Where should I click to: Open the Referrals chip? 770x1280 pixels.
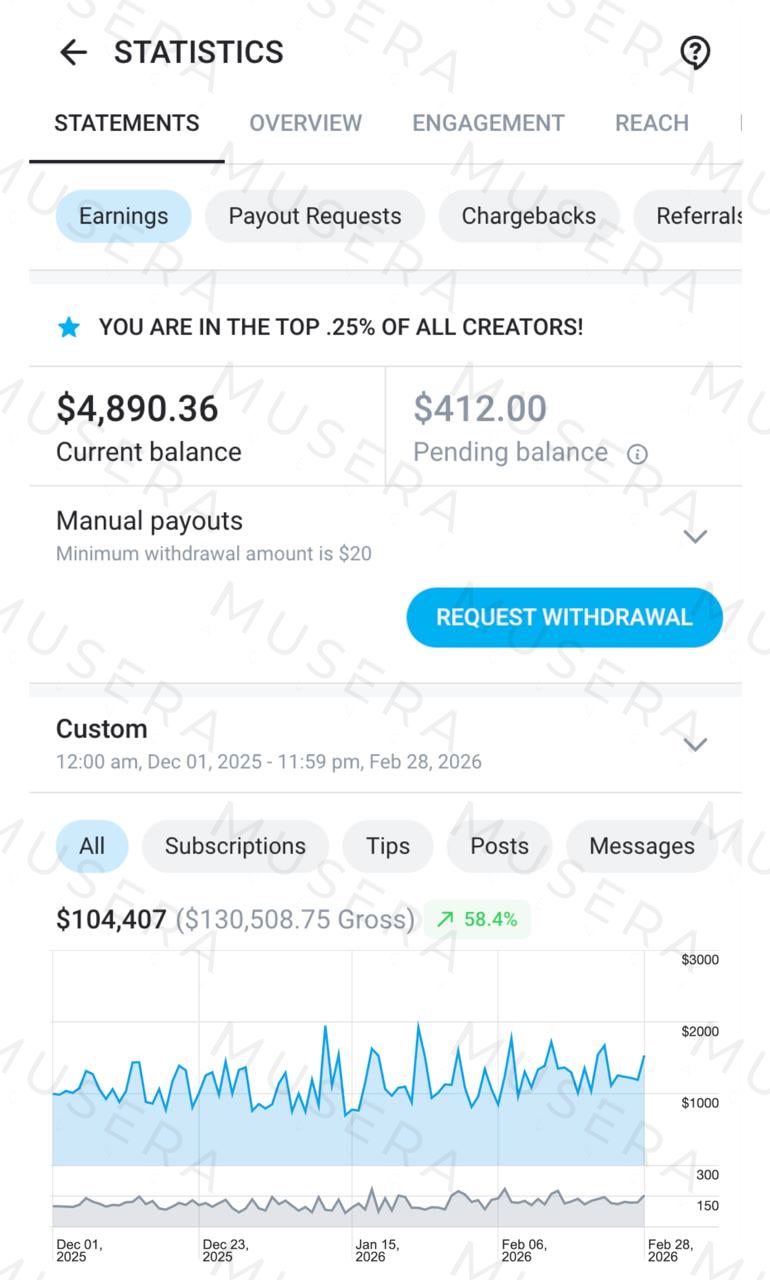[698, 216]
